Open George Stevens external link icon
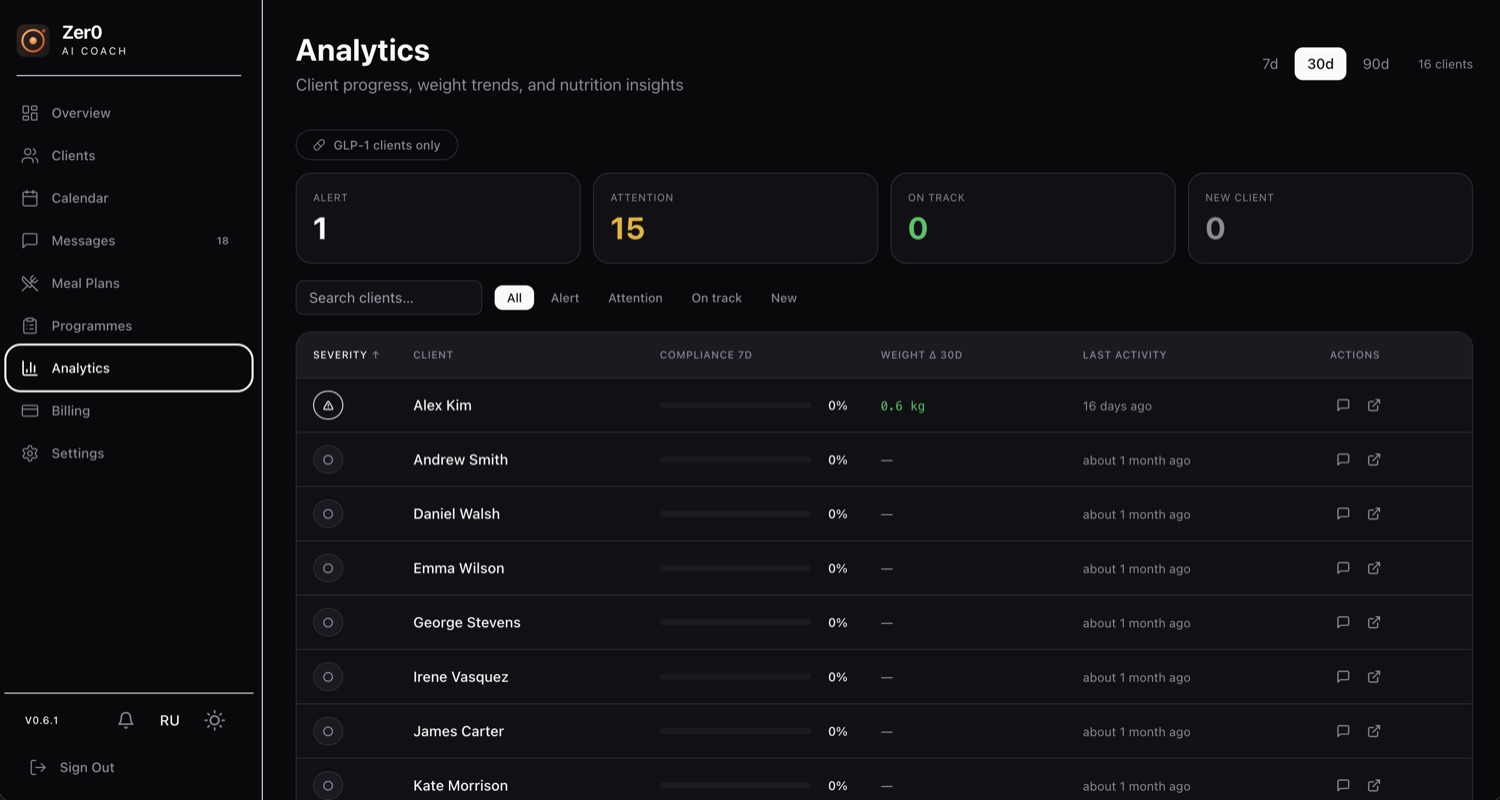The height and width of the screenshot is (800, 1500). click(1374, 622)
